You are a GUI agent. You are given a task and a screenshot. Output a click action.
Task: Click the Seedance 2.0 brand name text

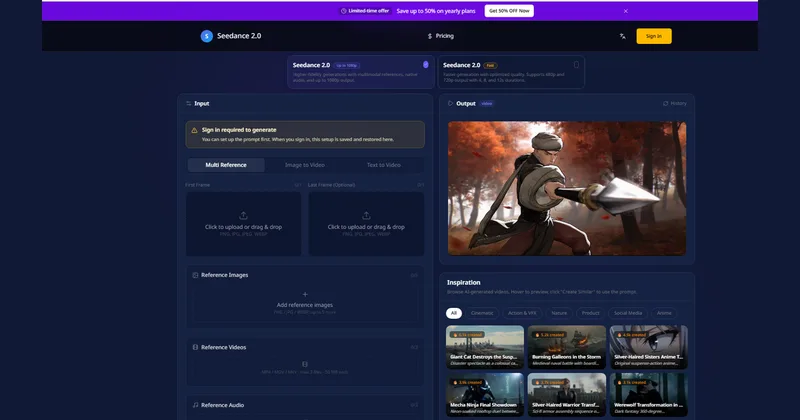pos(239,36)
